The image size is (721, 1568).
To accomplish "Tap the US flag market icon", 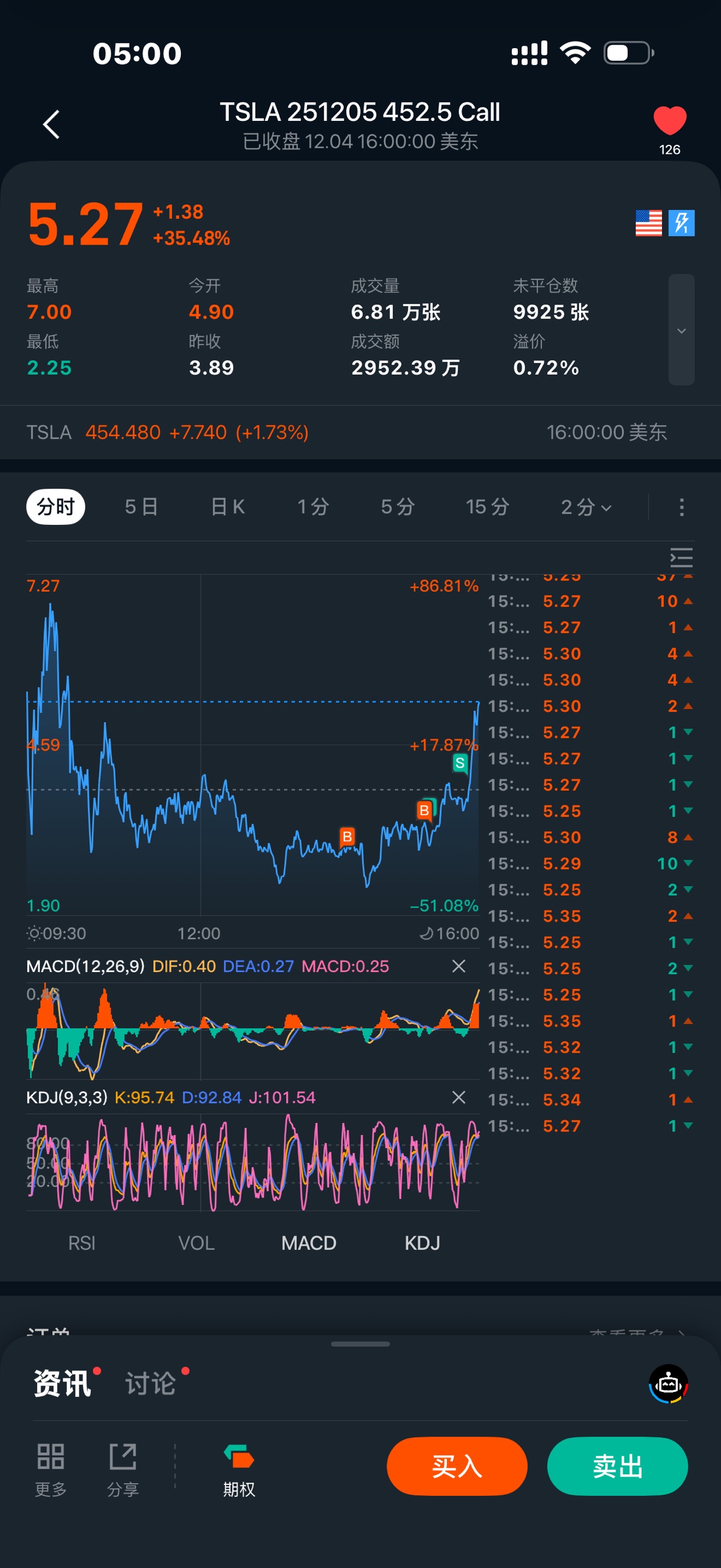I will (x=648, y=223).
